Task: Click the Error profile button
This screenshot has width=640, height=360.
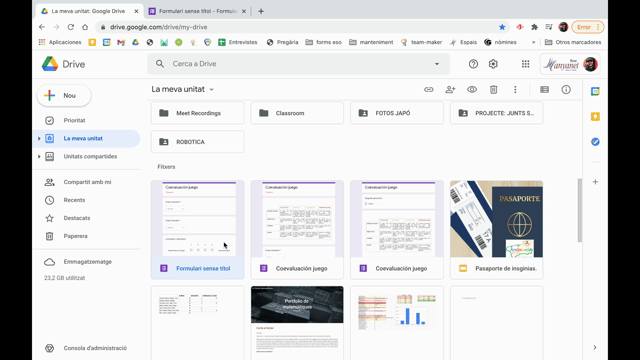Action: (x=588, y=27)
